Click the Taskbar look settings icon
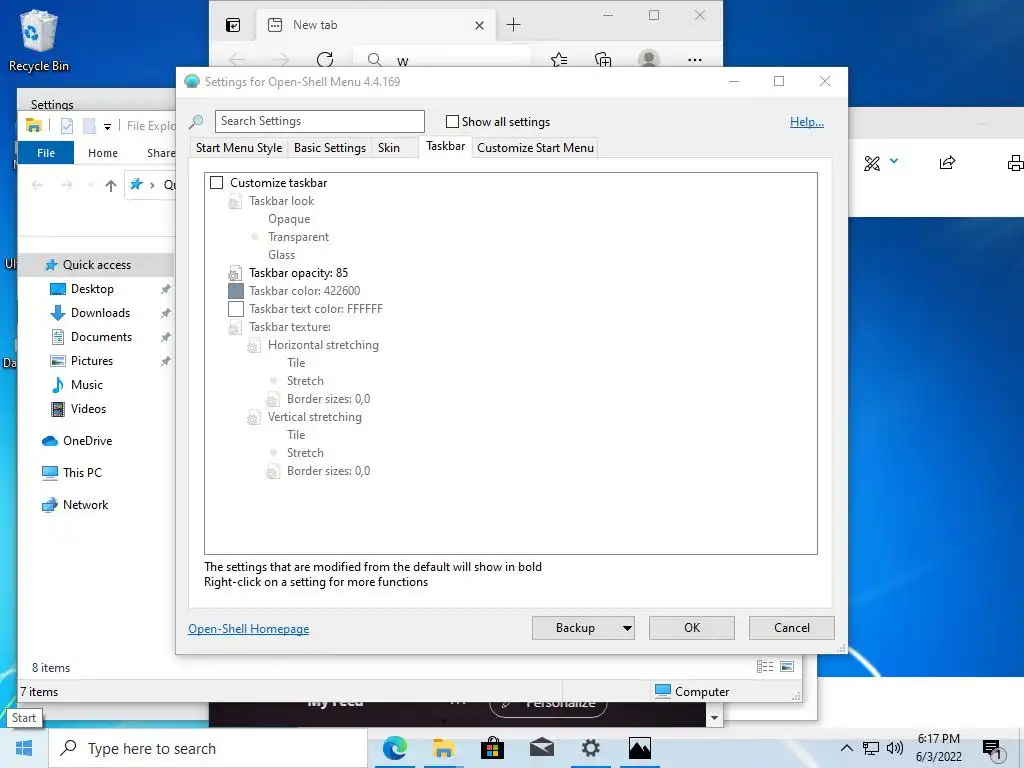 point(235,202)
